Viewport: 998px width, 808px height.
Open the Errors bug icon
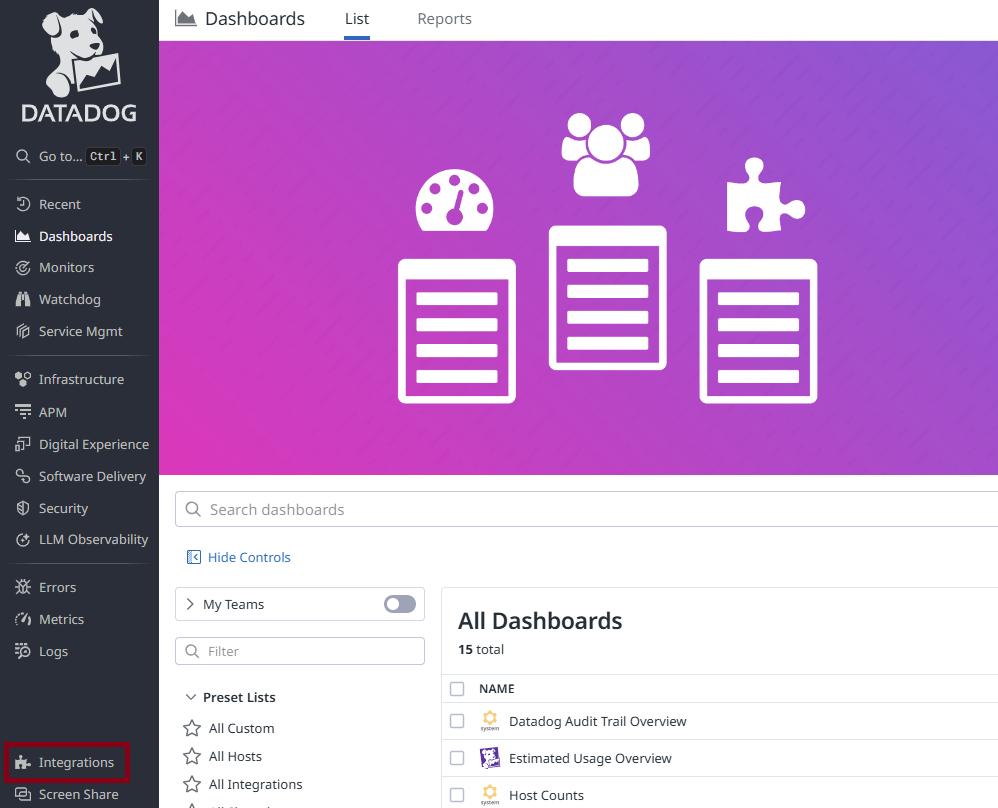pos(23,588)
